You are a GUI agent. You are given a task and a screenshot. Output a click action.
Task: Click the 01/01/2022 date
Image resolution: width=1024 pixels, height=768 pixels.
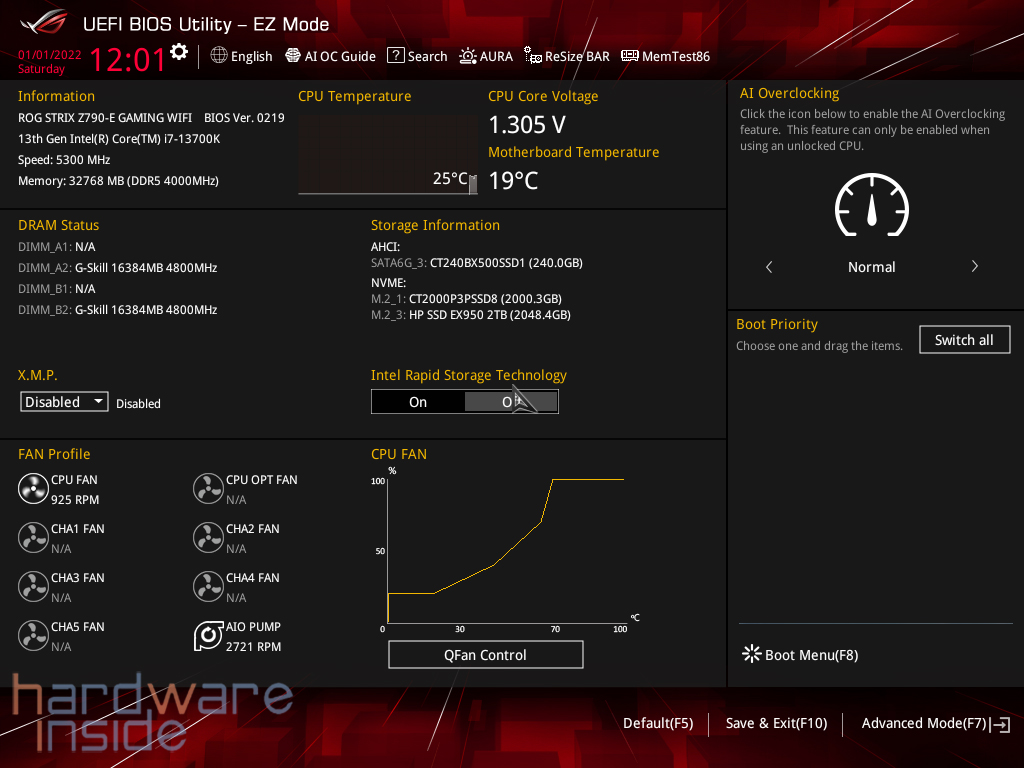[x=50, y=55]
